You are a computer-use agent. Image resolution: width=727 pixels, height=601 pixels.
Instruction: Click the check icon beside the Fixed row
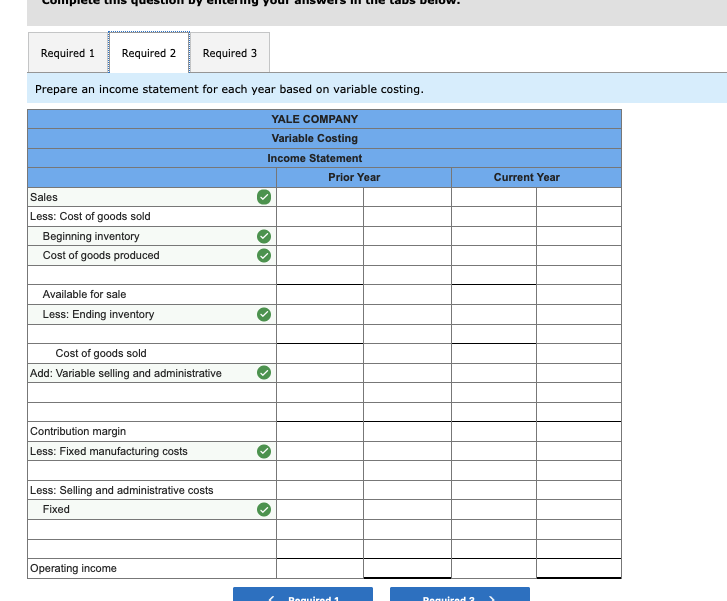coord(264,510)
